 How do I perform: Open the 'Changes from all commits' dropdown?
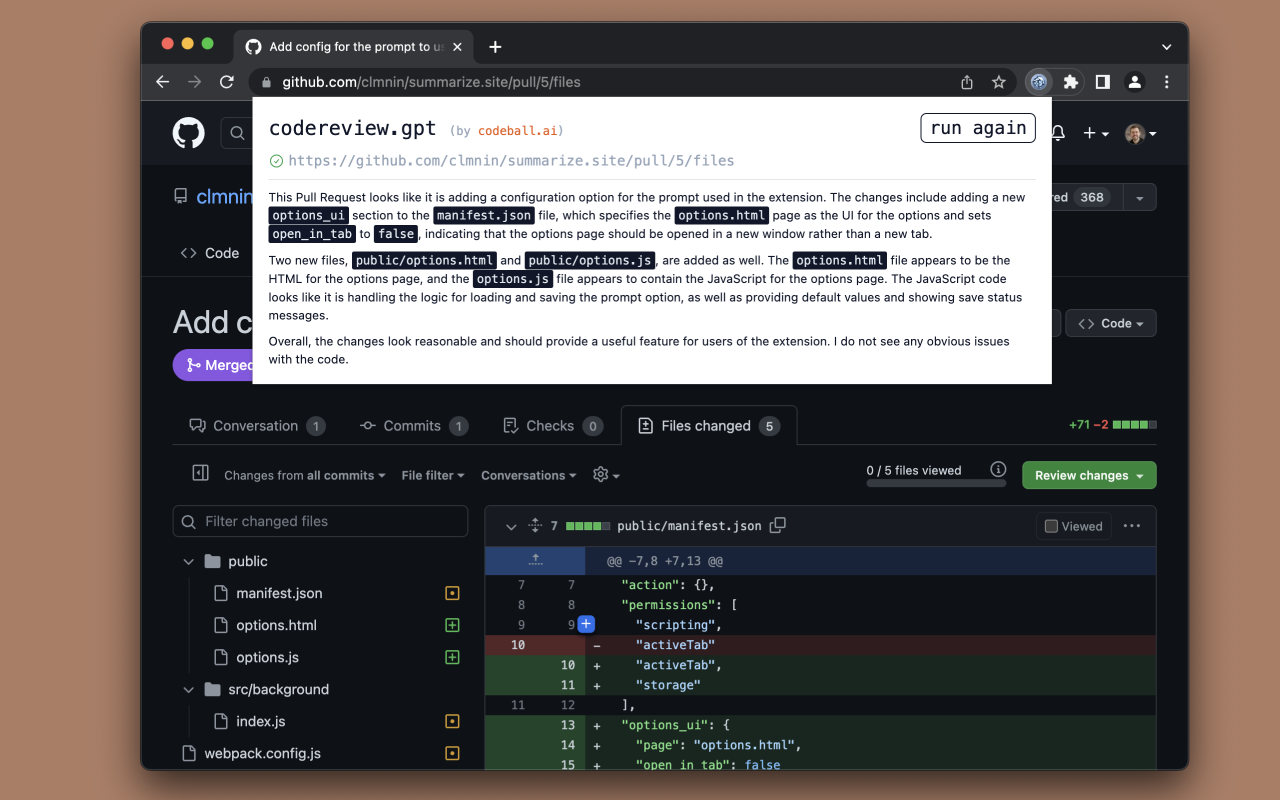pos(304,475)
